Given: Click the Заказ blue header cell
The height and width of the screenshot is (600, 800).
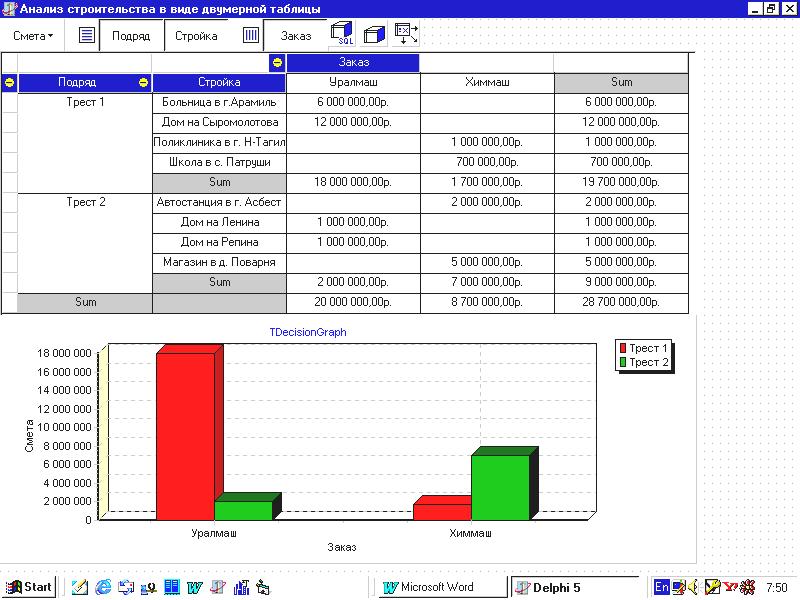Looking at the screenshot, I should click(x=353, y=62).
